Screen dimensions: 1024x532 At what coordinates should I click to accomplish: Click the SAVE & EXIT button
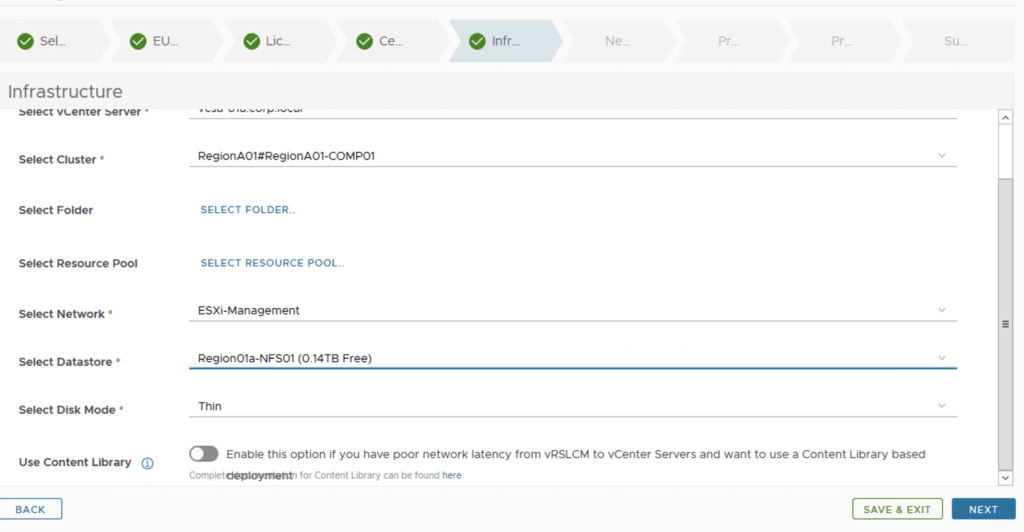(896, 509)
